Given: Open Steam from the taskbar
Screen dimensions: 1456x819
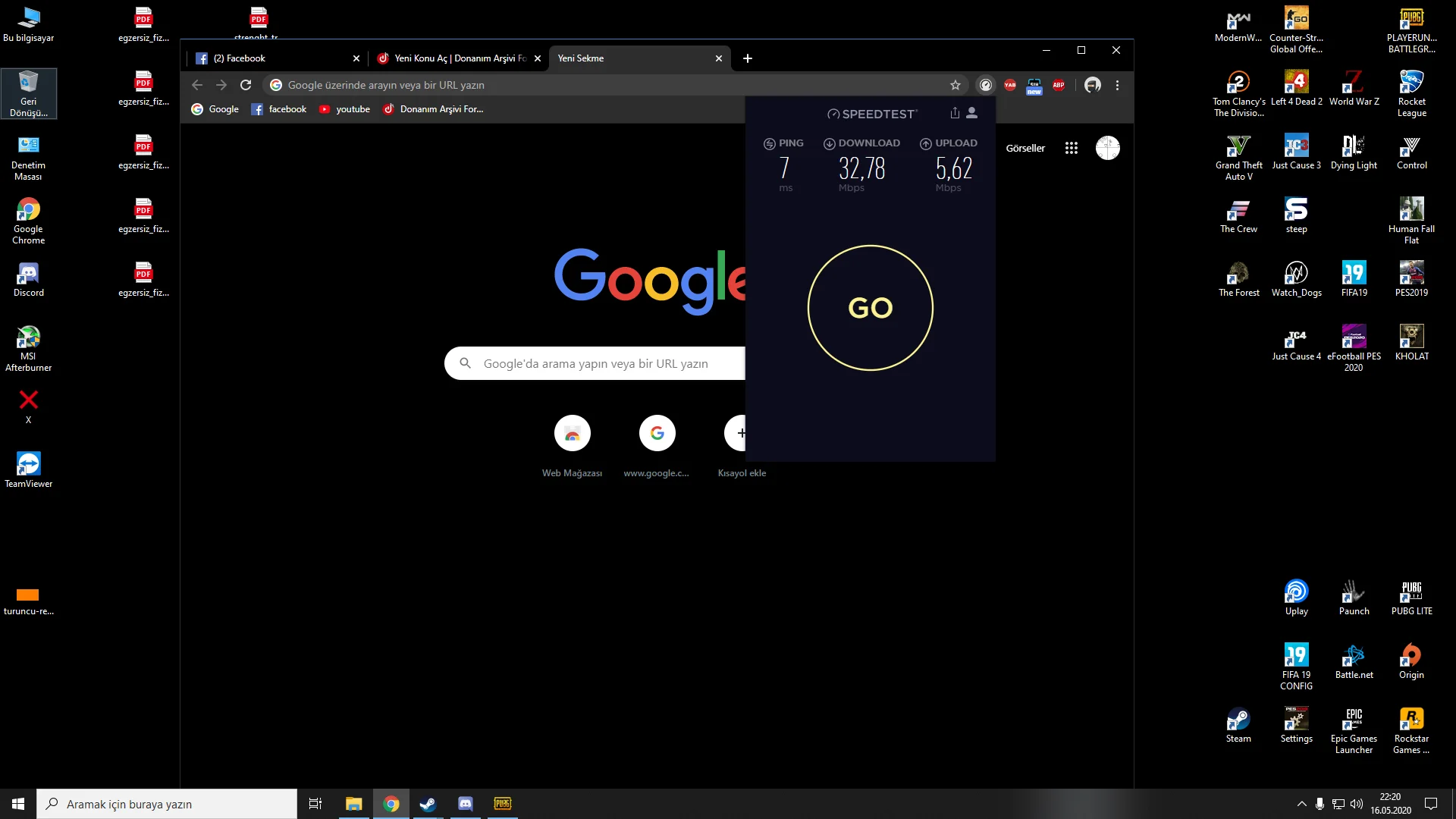Looking at the screenshot, I should 428,804.
